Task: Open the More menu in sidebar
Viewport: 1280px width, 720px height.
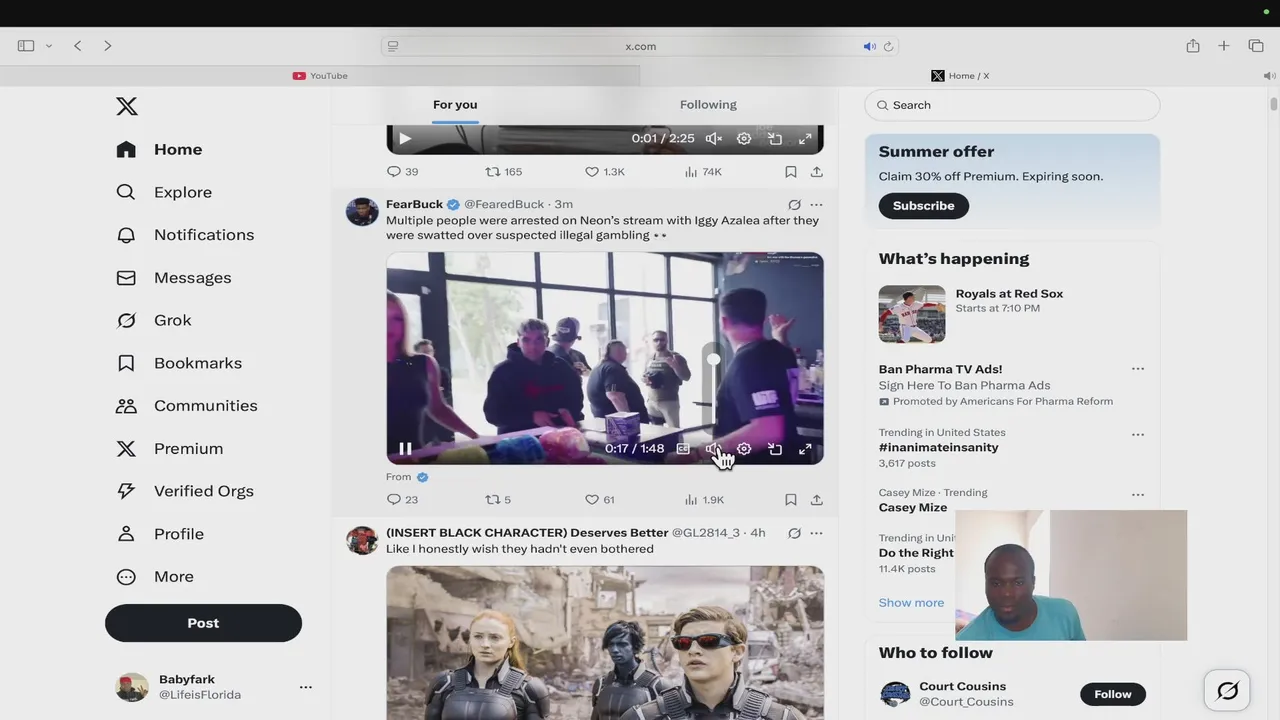Action: click(x=155, y=576)
